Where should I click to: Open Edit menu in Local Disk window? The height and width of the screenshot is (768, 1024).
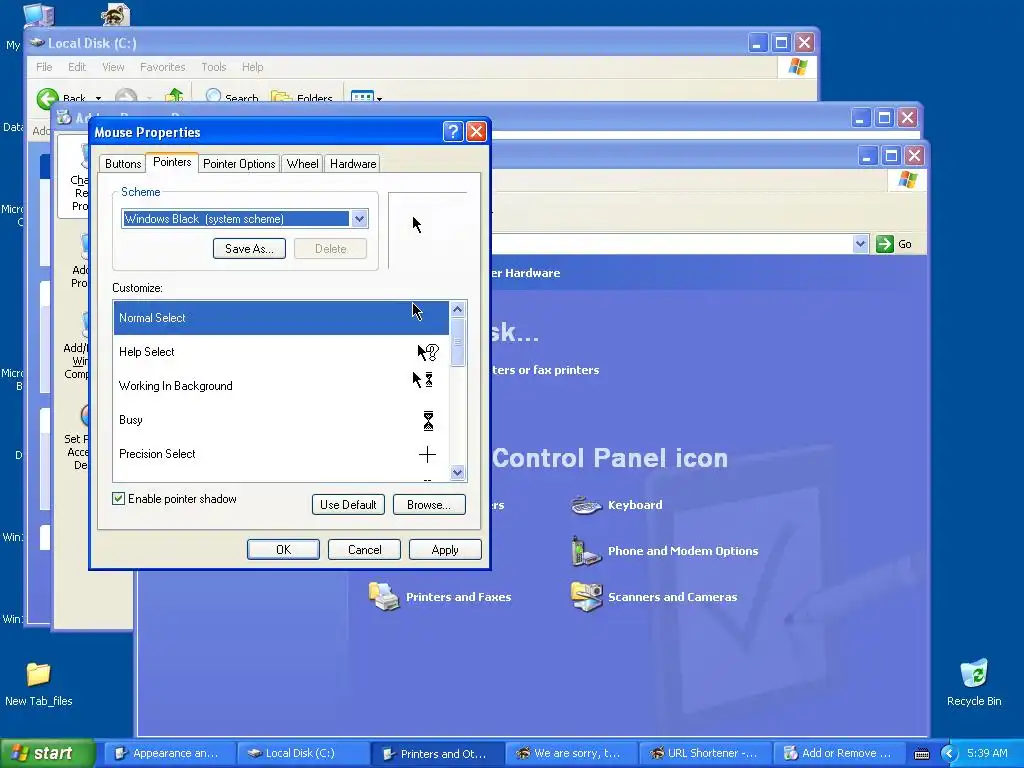point(77,67)
